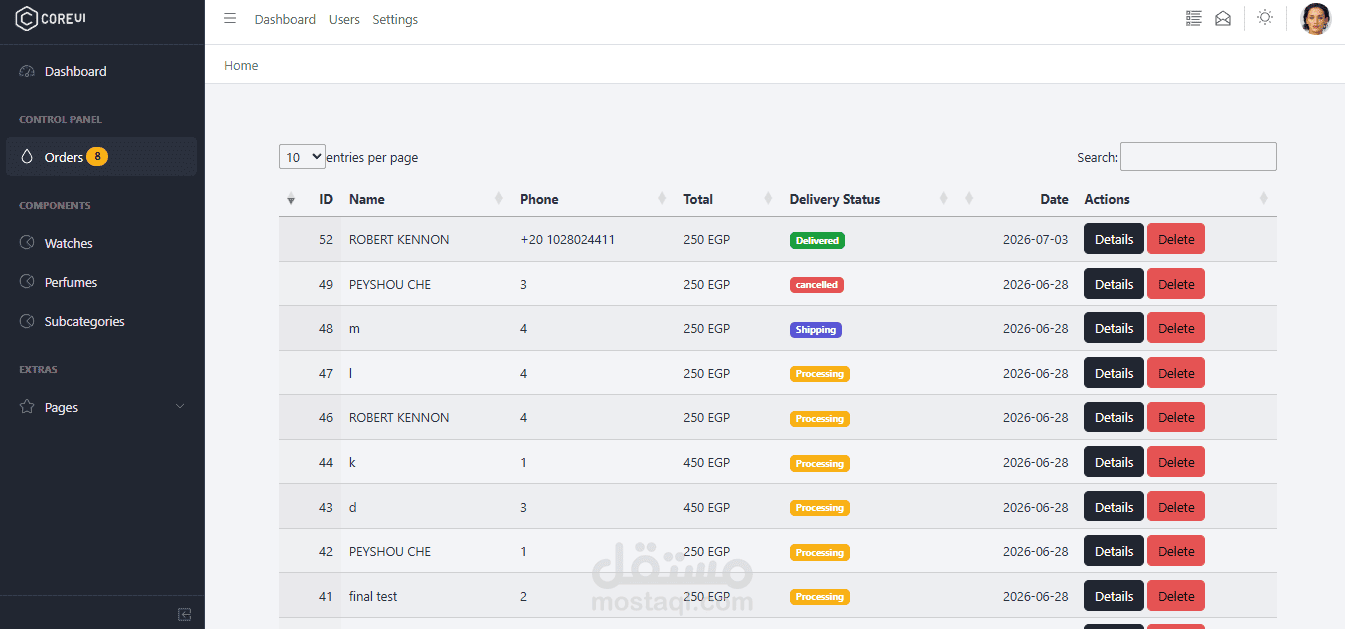Click the Shipping status badge
1345x629 pixels.
click(x=816, y=329)
